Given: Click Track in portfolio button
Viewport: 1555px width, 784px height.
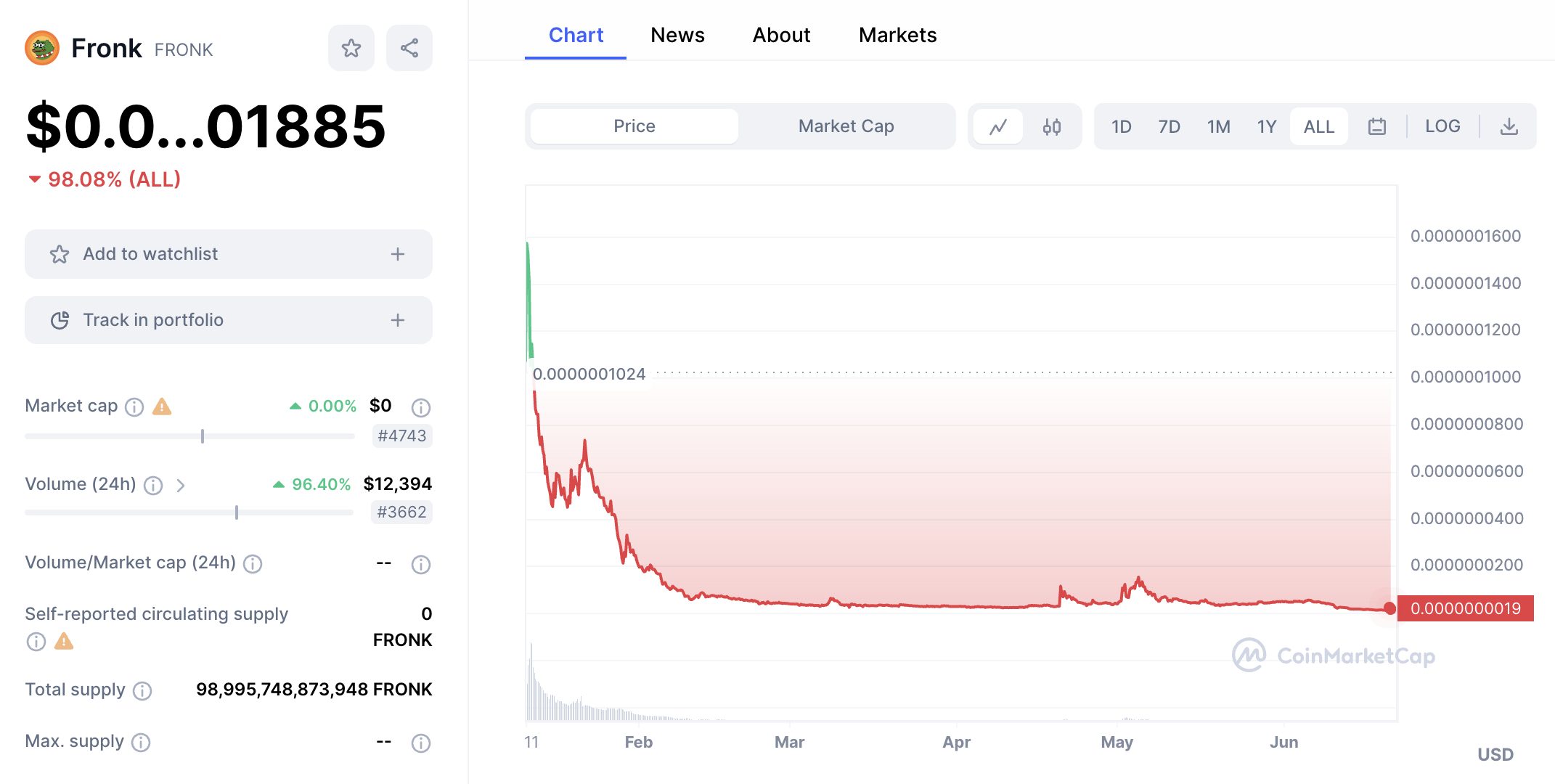Looking at the screenshot, I should [x=229, y=320].
